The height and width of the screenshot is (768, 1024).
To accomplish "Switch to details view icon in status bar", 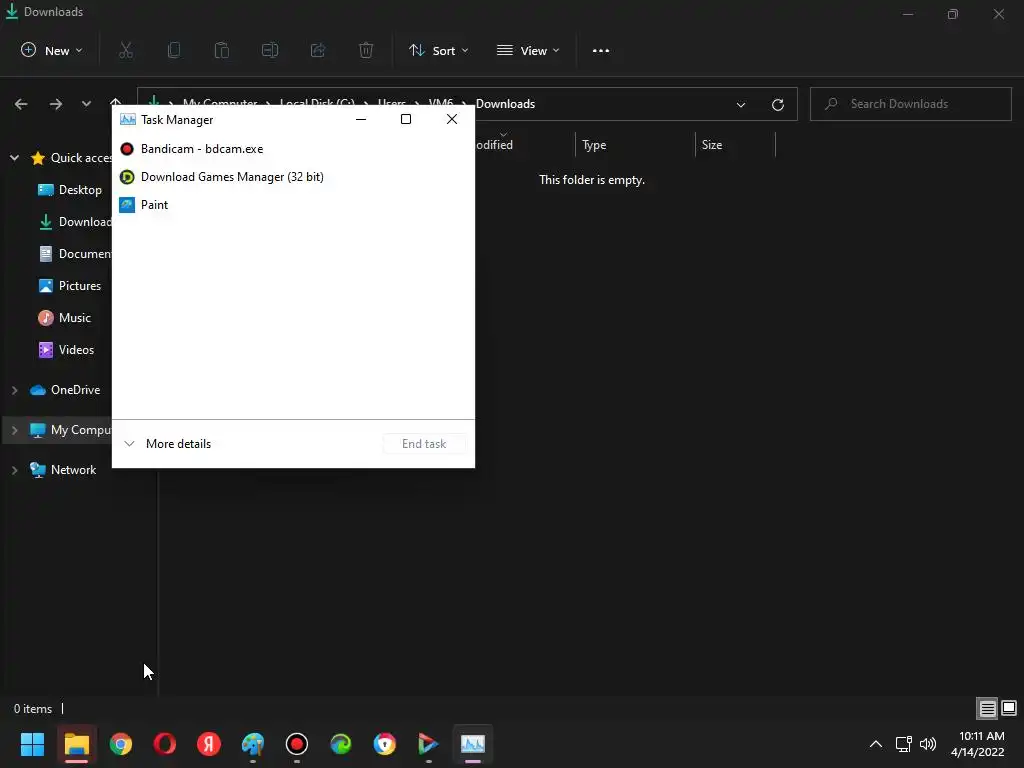I will 987,709.
